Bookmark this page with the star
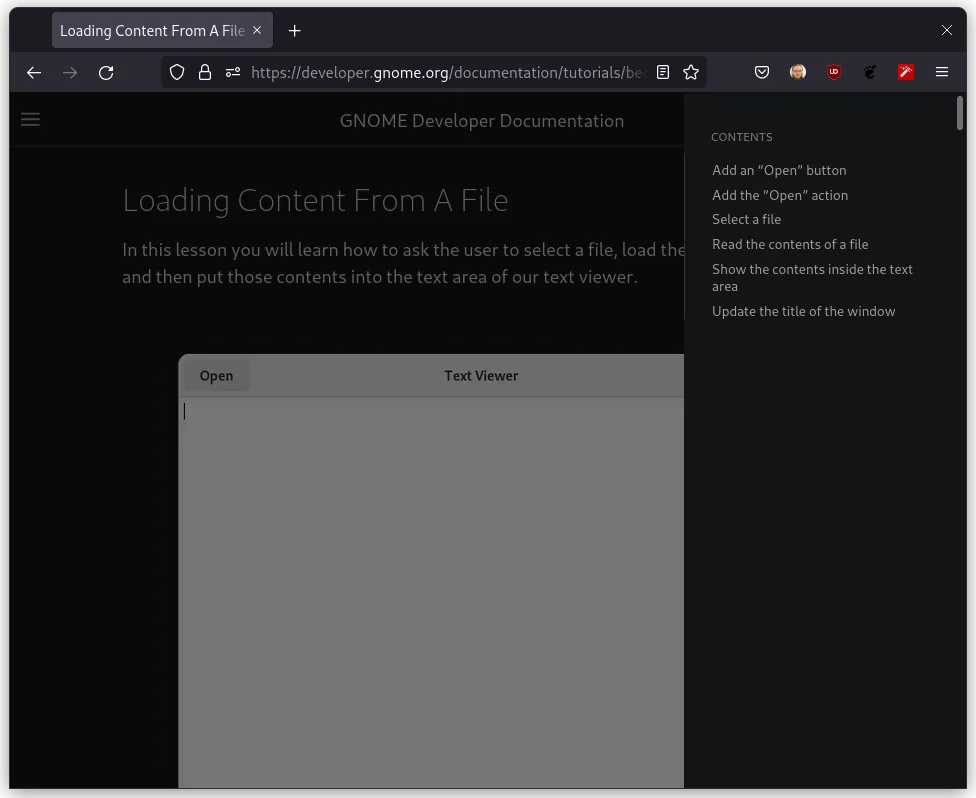The height and width of the screenshot is (798, 976). coord(691,72)
